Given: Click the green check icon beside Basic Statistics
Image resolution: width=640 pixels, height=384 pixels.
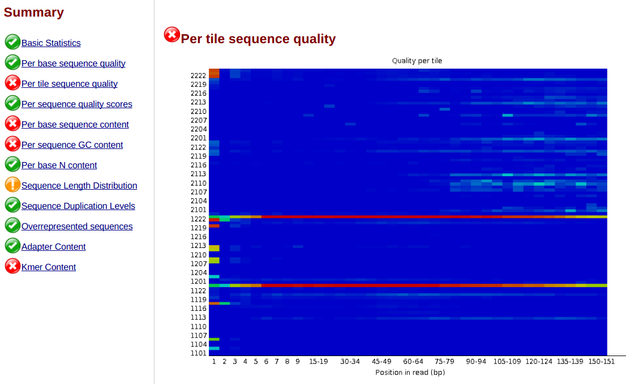Looking at the screenshot, I should point(13,42).
